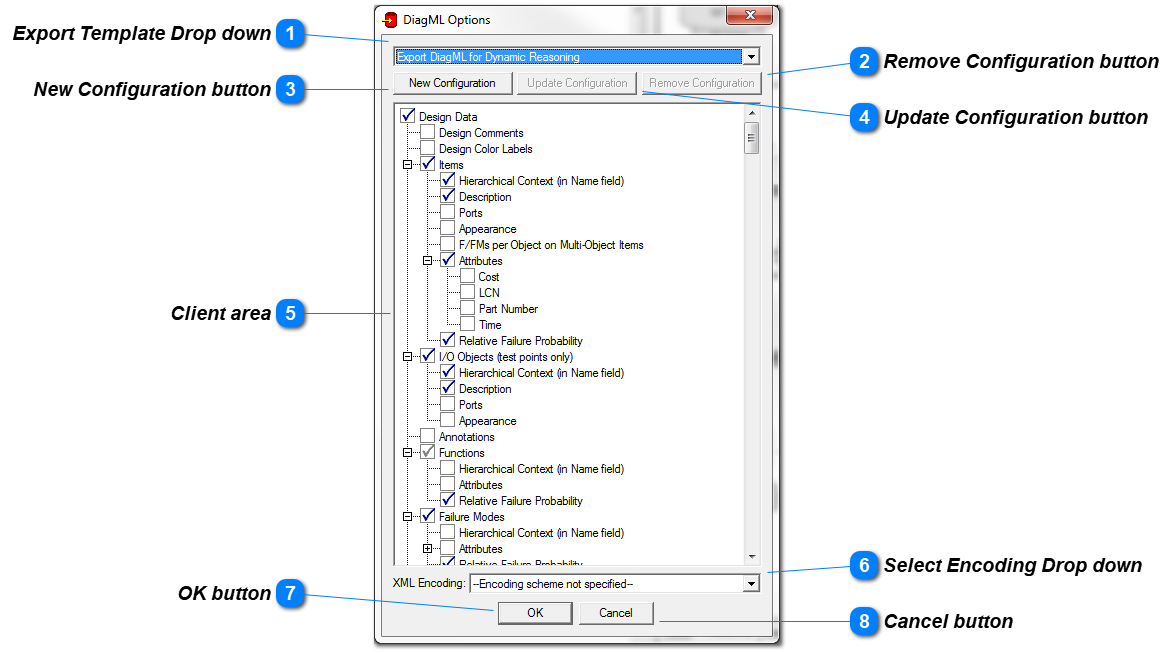Open the XML Encoding dropdown
The height and width of the screenshot is (653, 1175).
tap(751, 584)
